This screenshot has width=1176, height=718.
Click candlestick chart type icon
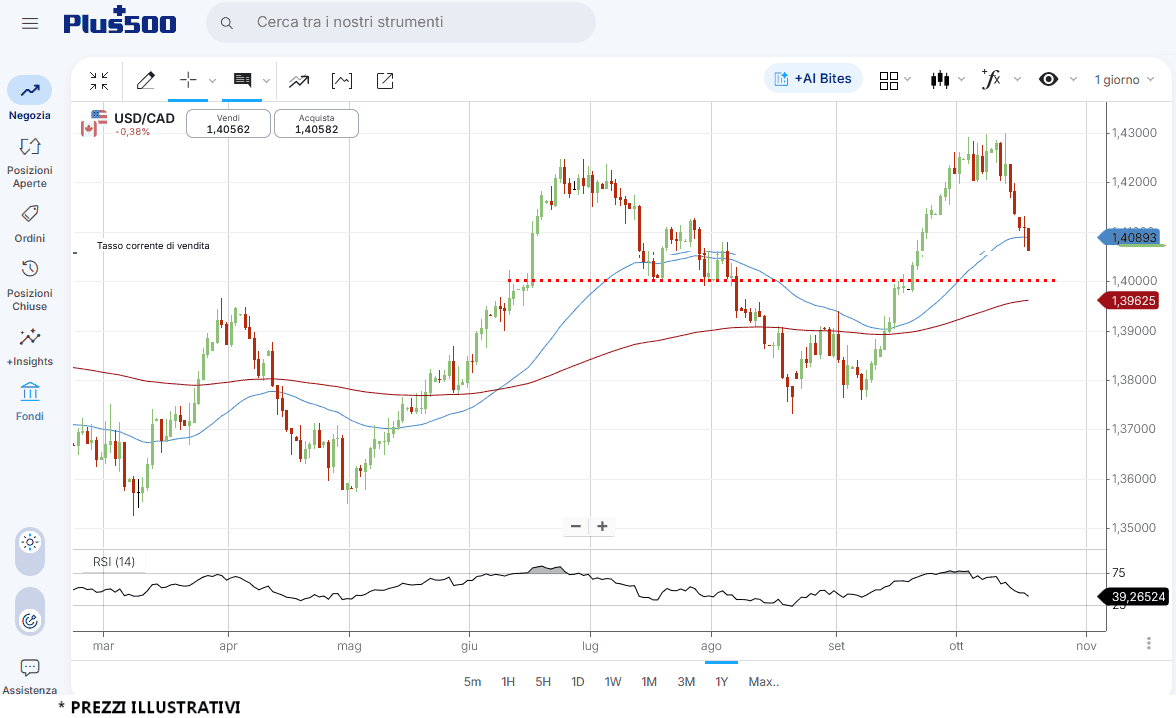940,80
